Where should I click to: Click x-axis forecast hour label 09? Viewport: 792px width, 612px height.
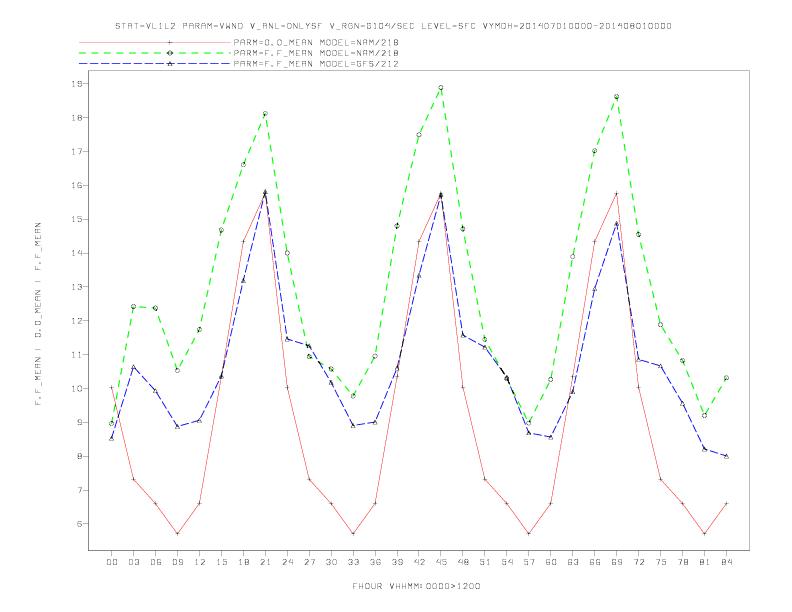point(177,562)
